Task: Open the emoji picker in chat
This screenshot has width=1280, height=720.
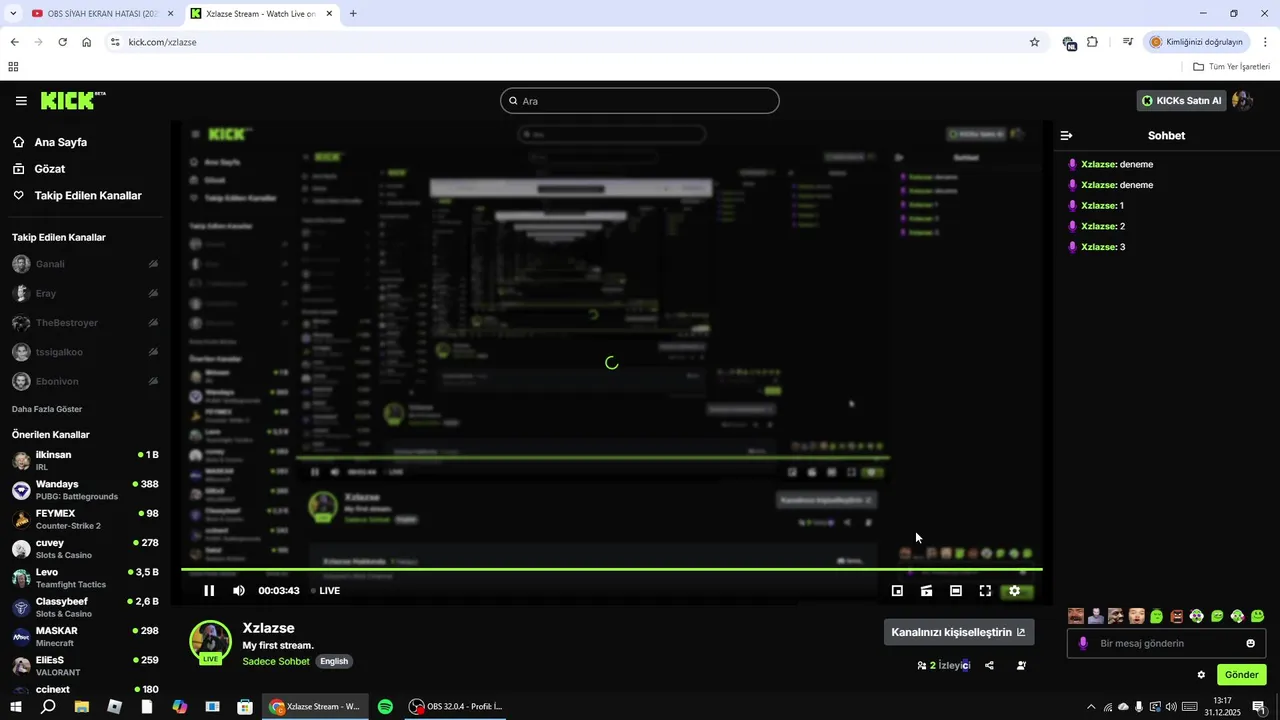Action: (1250, 643)
